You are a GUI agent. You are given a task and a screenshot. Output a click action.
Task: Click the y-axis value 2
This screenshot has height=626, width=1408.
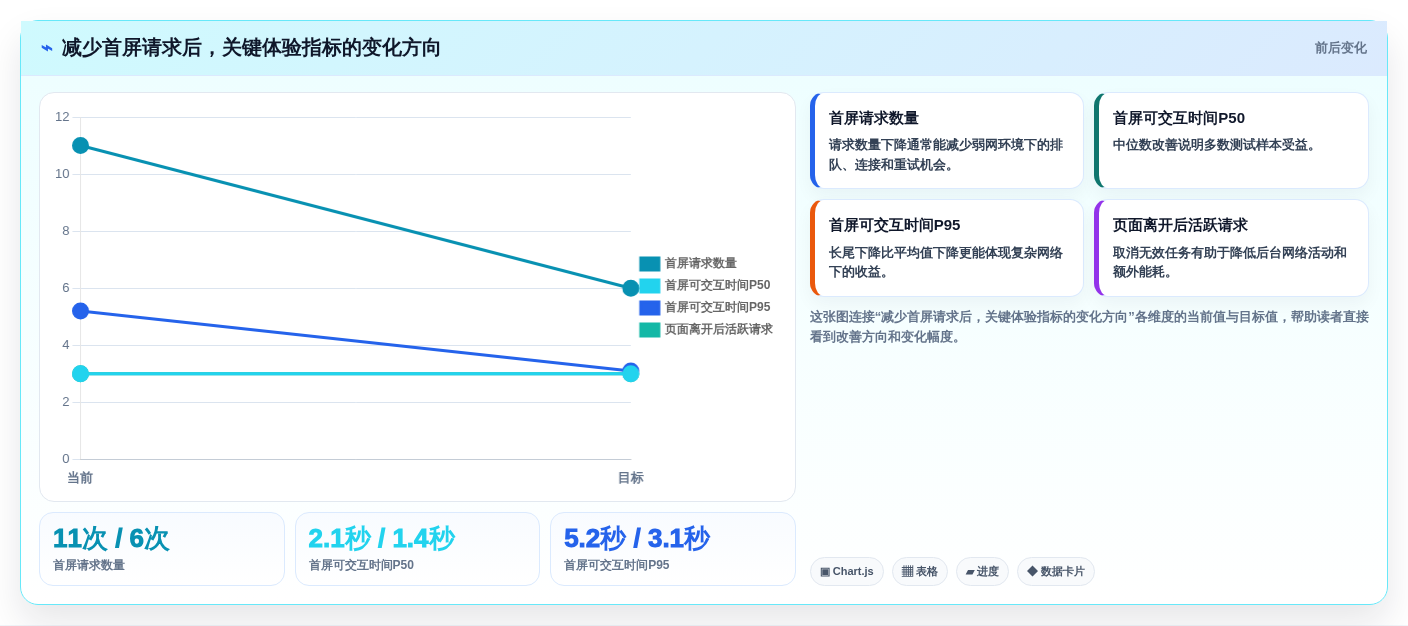(x=66, y=402)
